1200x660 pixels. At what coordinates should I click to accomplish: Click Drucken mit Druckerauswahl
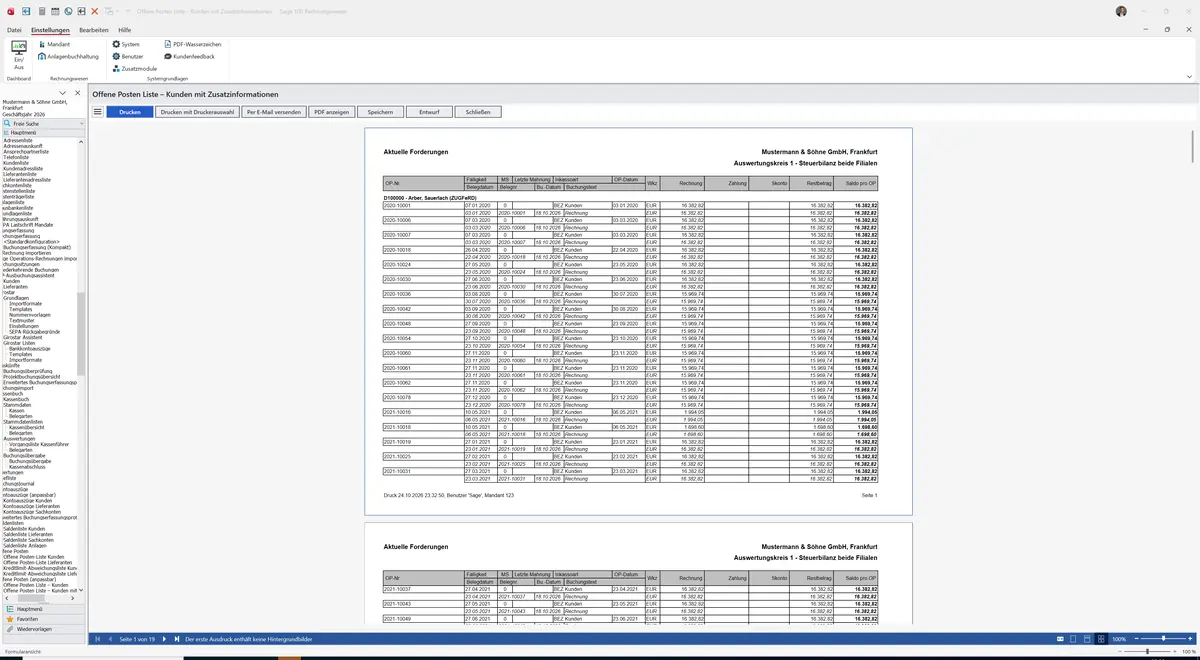pos(198,112)
